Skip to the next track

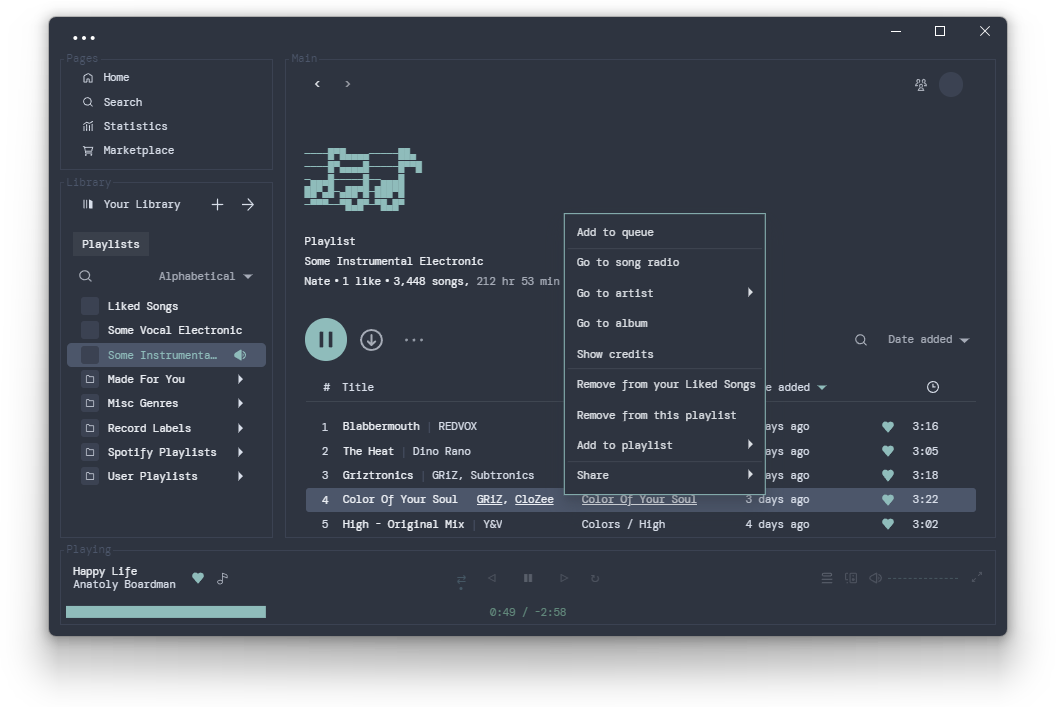564,578
